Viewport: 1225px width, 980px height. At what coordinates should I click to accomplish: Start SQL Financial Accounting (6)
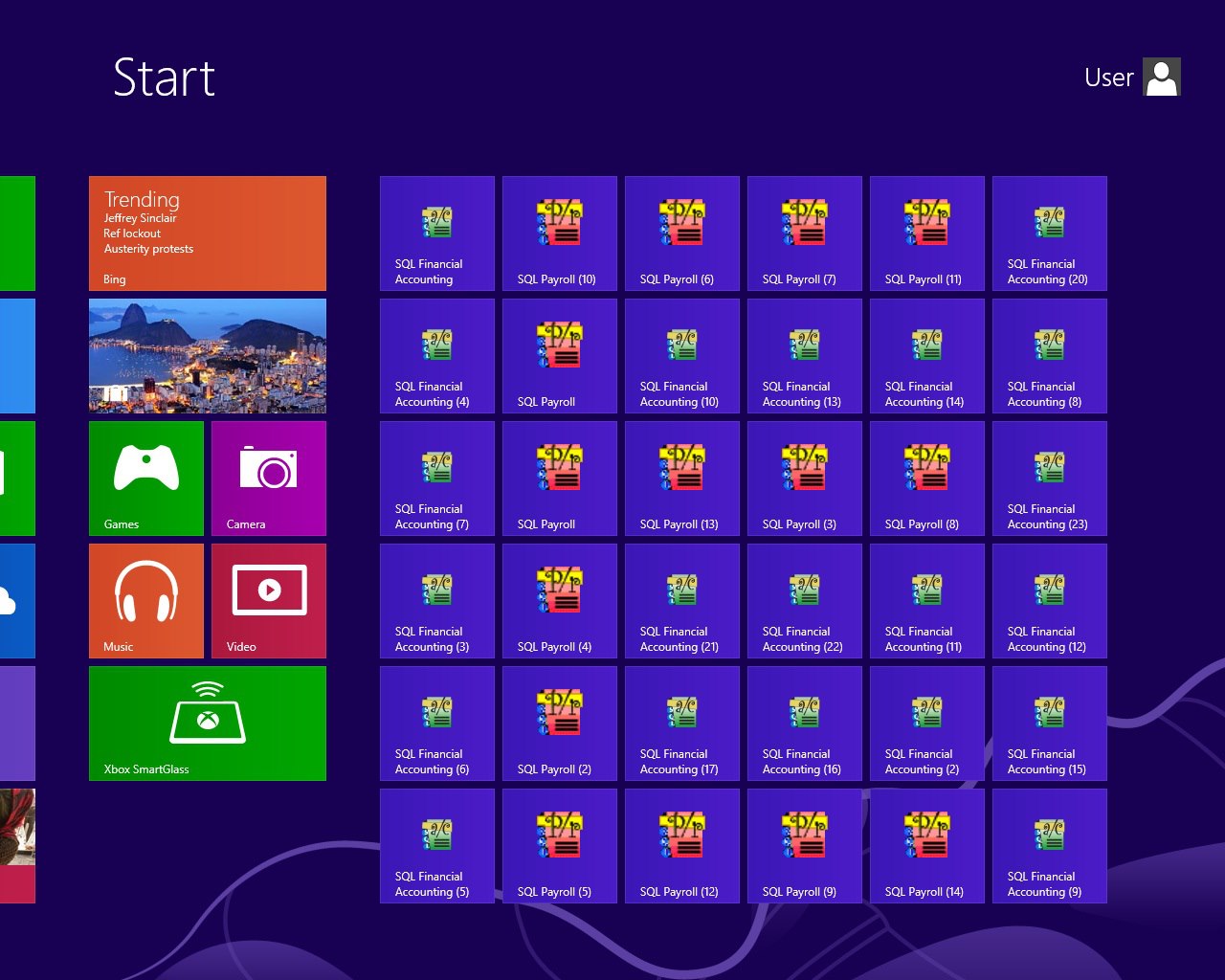(437, 724)
